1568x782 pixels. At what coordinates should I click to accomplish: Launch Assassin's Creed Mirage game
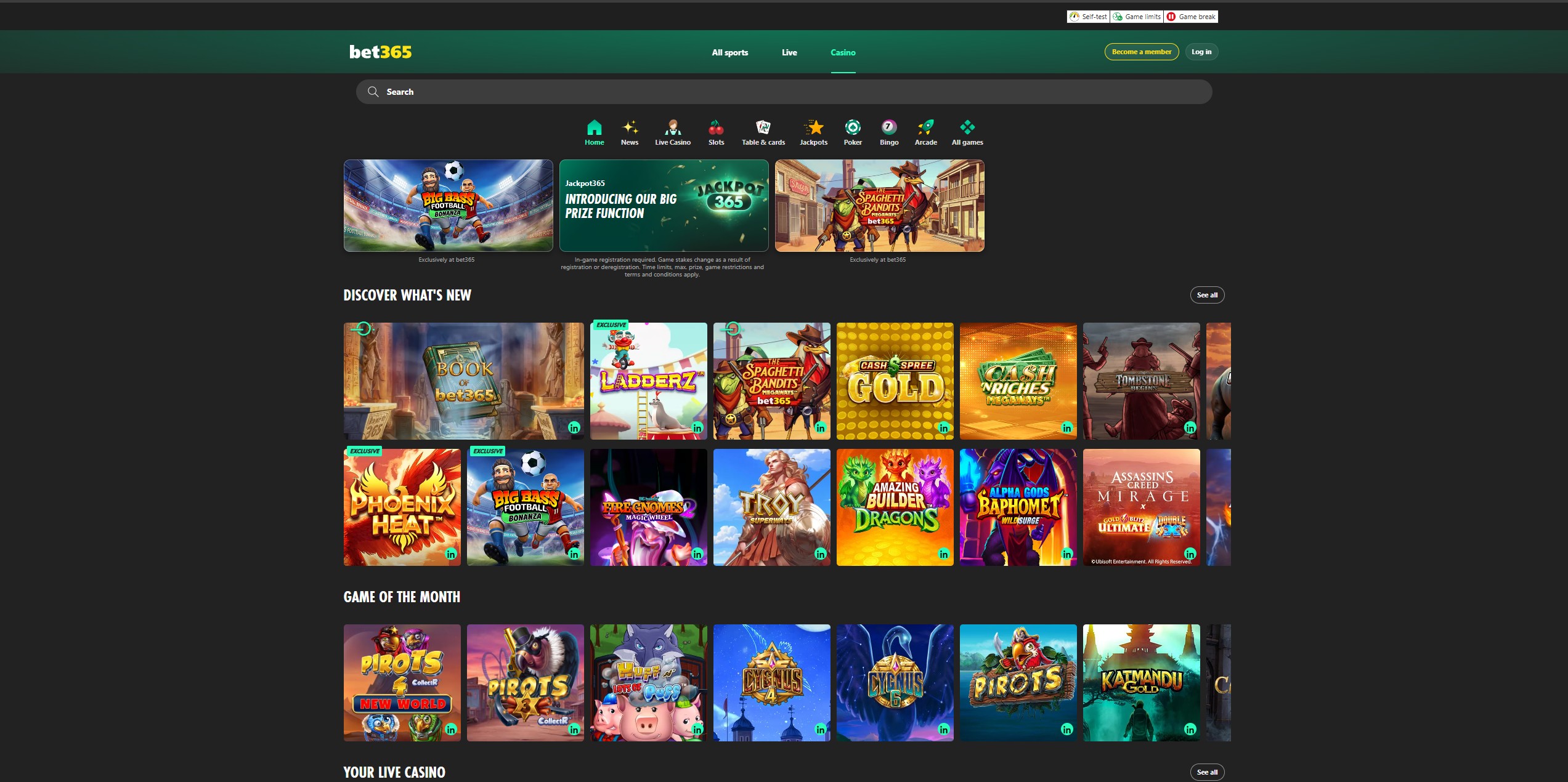point(1141,507)
